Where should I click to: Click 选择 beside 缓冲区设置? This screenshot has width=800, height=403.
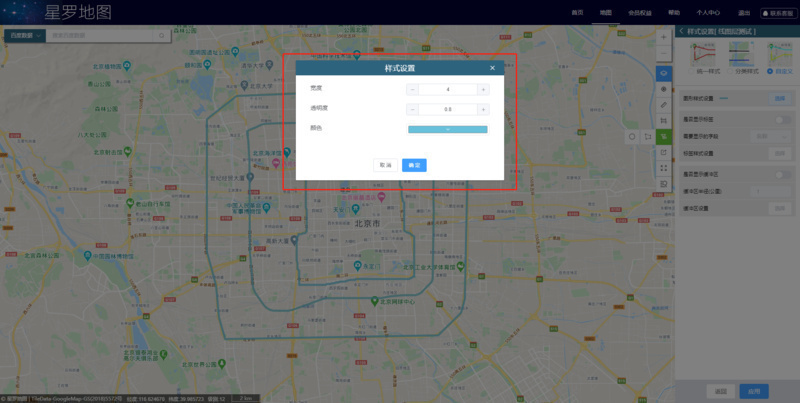[x=780, y=209]
